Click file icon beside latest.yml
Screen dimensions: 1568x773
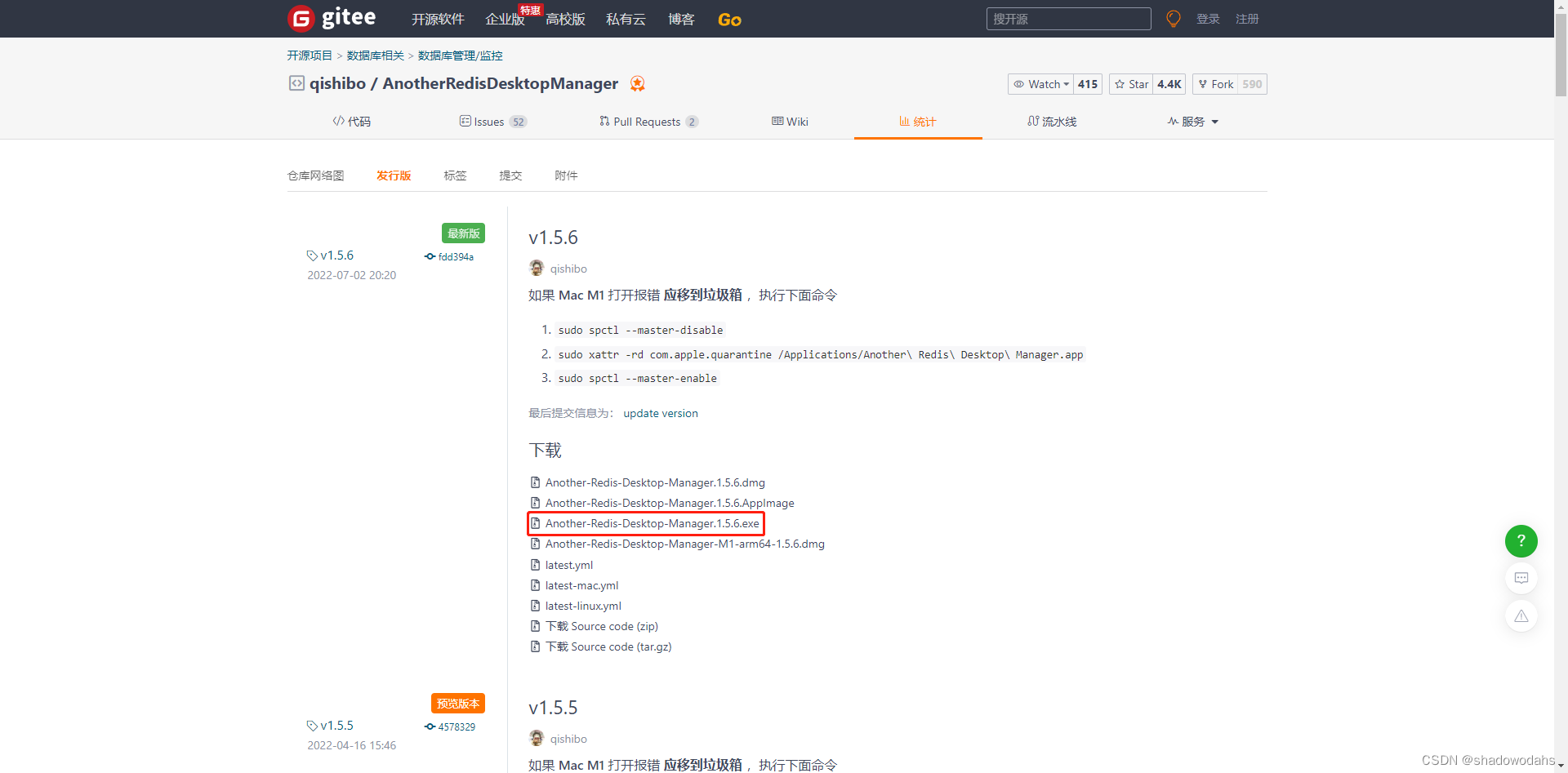(x=536, y=565)
